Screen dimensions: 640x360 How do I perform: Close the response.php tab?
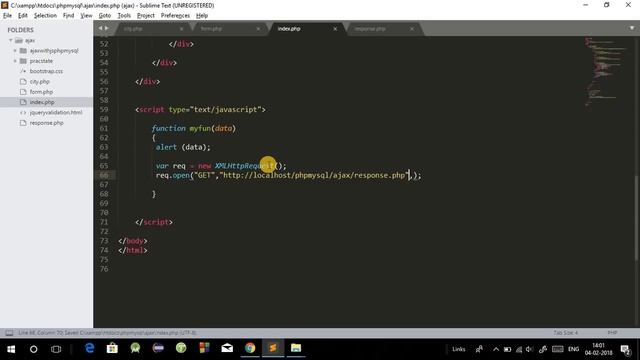coord(412,29)
